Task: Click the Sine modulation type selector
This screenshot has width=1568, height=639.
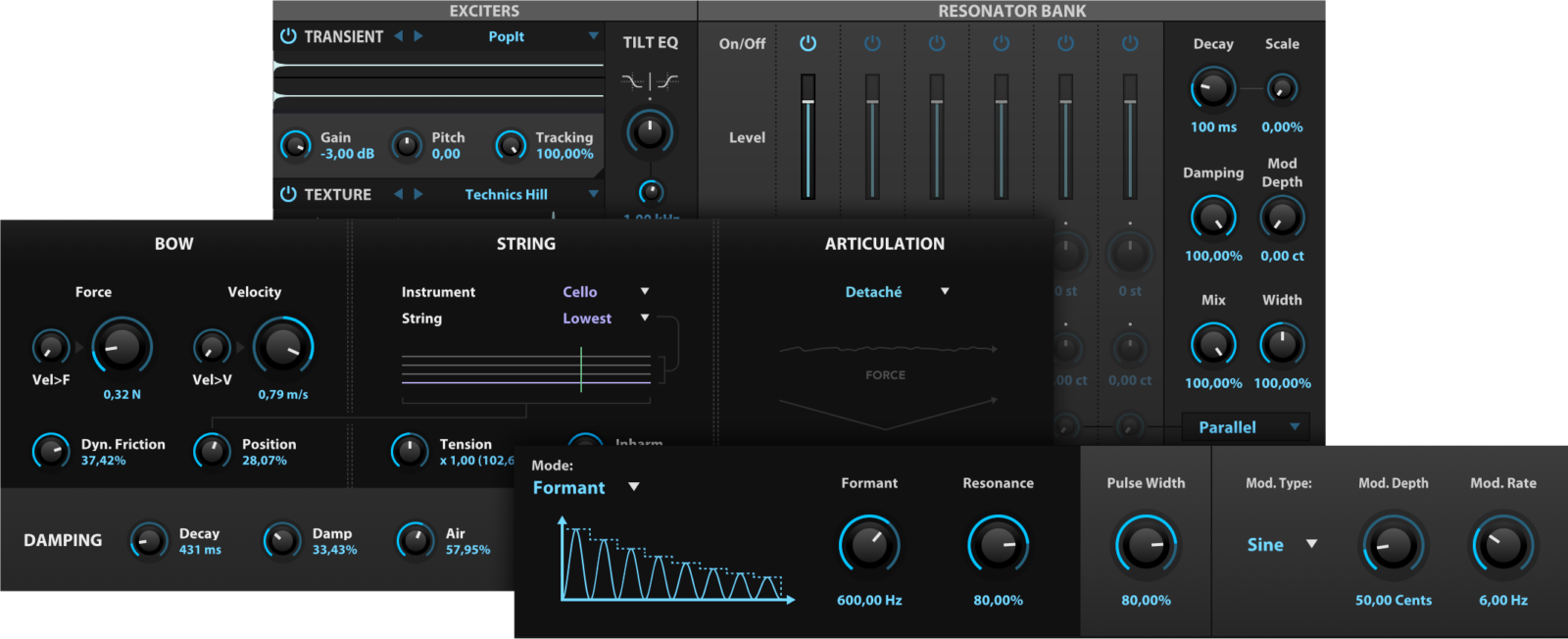Action: (x=1281, y=545)
